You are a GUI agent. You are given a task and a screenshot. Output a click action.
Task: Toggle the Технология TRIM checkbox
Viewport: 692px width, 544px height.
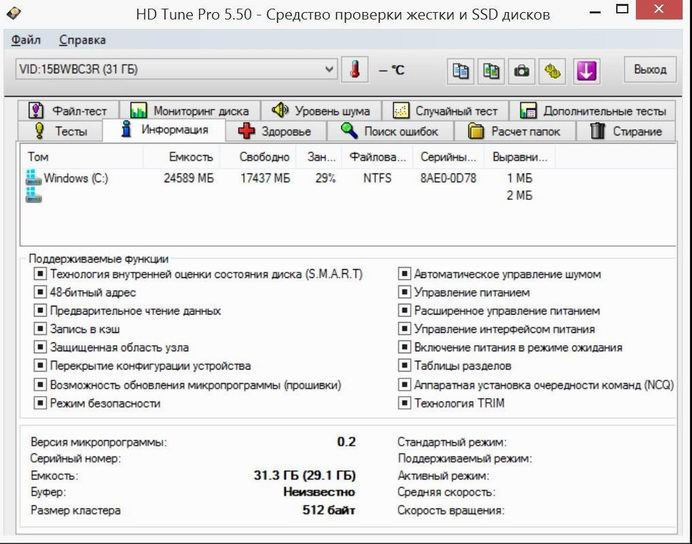point(405,403)
